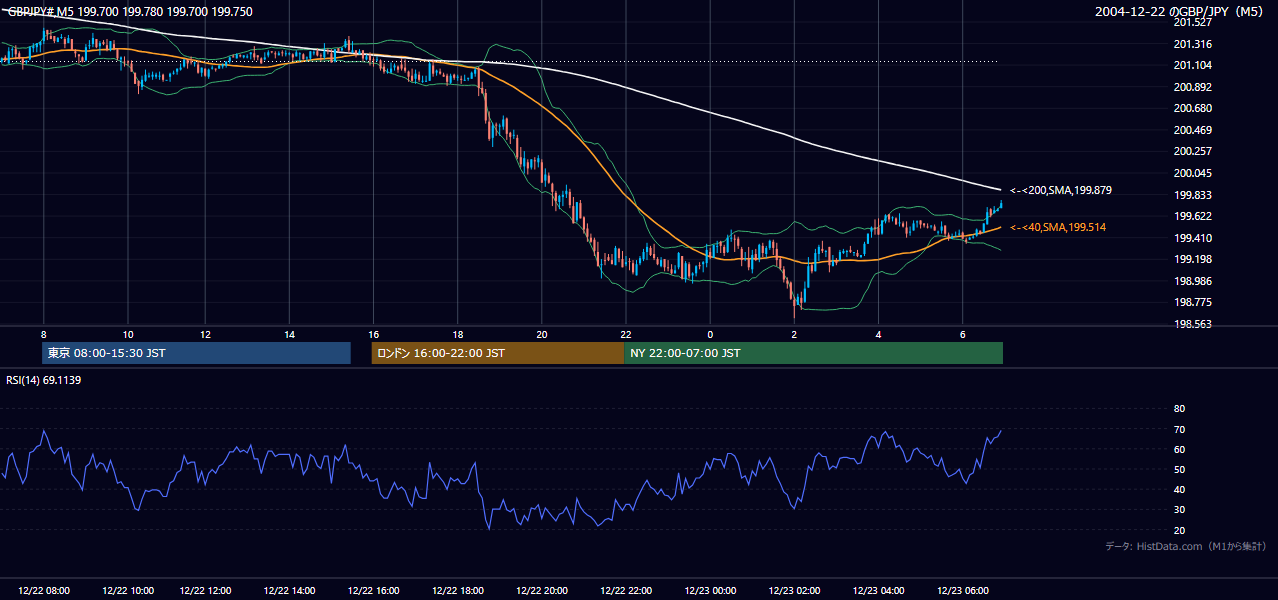Click RSI axis level 60
Screen dimensions: 1278x600
point(1179,449)
